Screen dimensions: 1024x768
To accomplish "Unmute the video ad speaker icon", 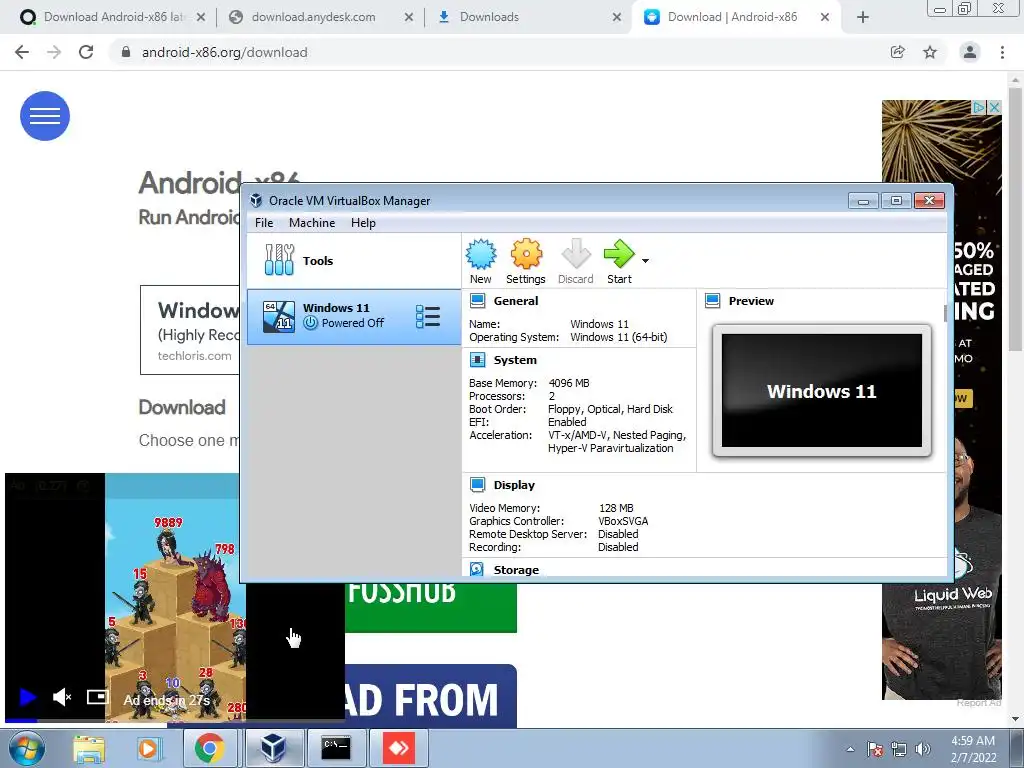I will pos(62,697).
